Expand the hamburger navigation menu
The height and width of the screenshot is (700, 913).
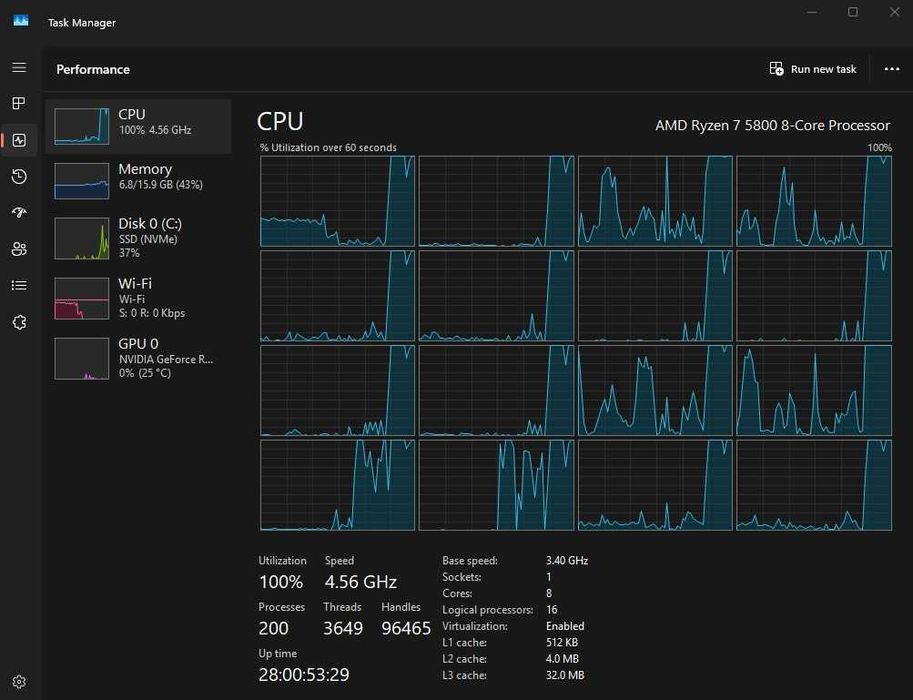tap(19, 67)
